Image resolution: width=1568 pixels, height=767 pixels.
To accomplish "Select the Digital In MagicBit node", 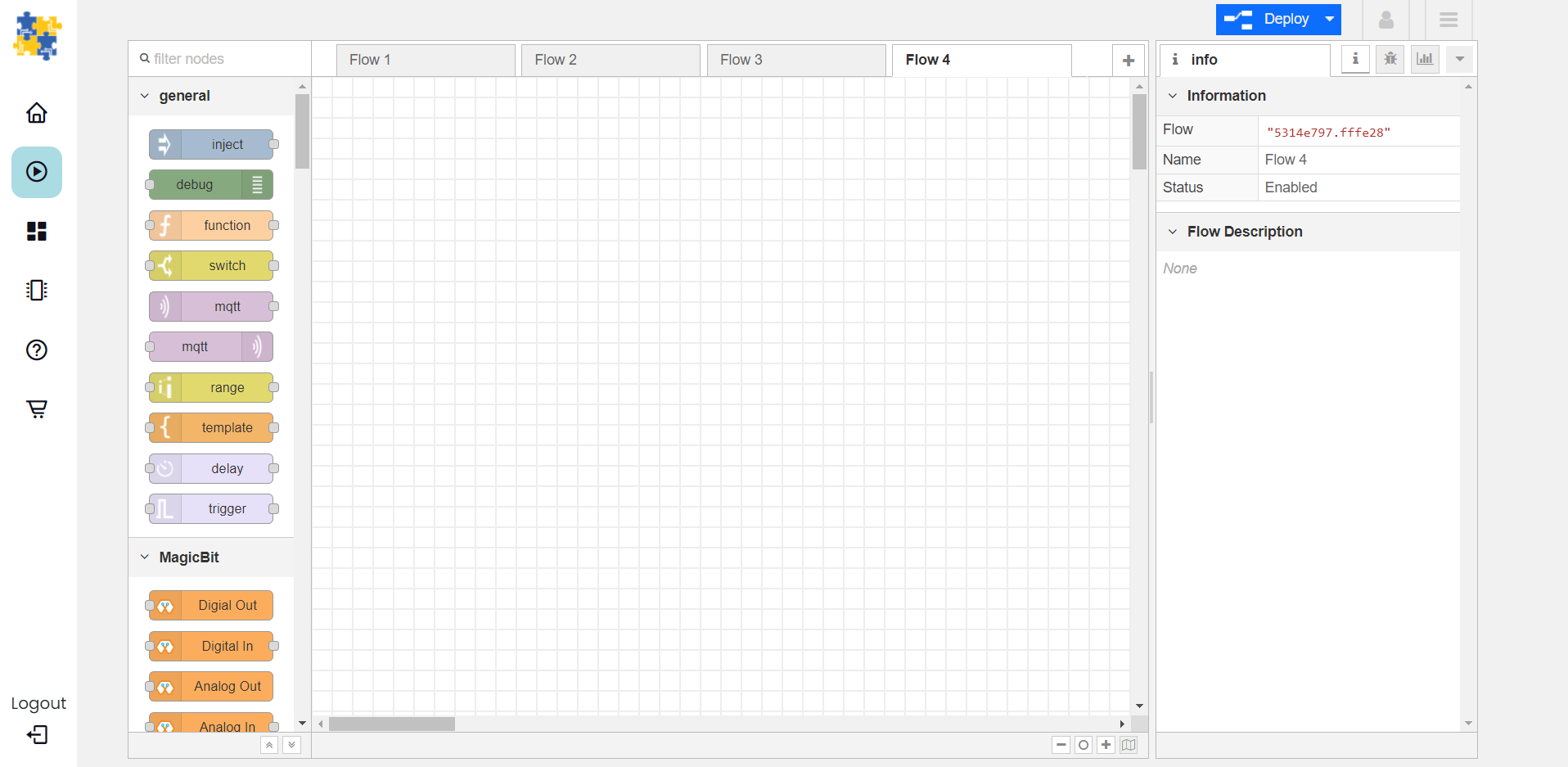I will pyautogui.click(x=211, y=646).
